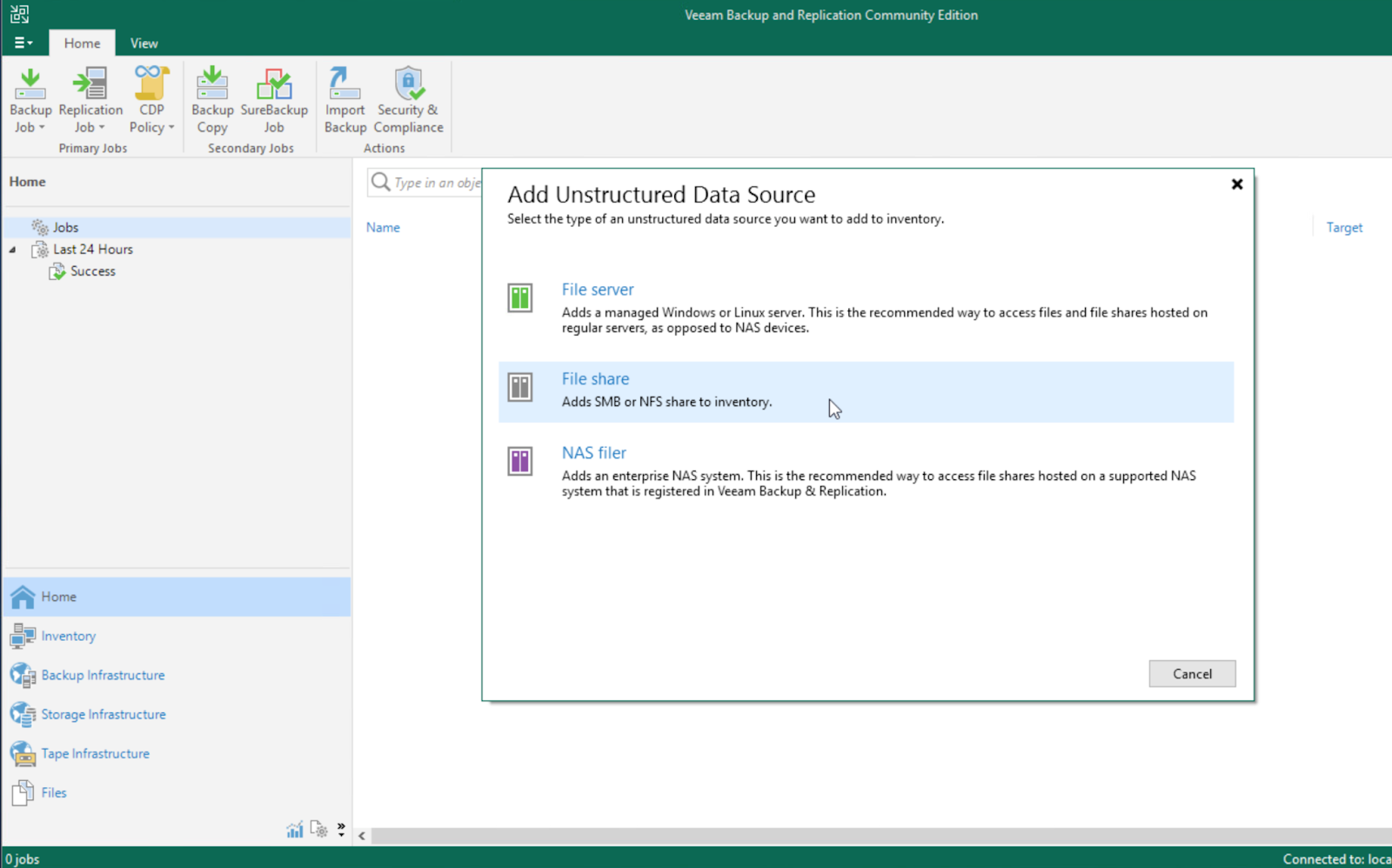The width and height of the screenshot is (1392, 868).
Task: Open the Inventory navigation view
Action: point(177,636)
